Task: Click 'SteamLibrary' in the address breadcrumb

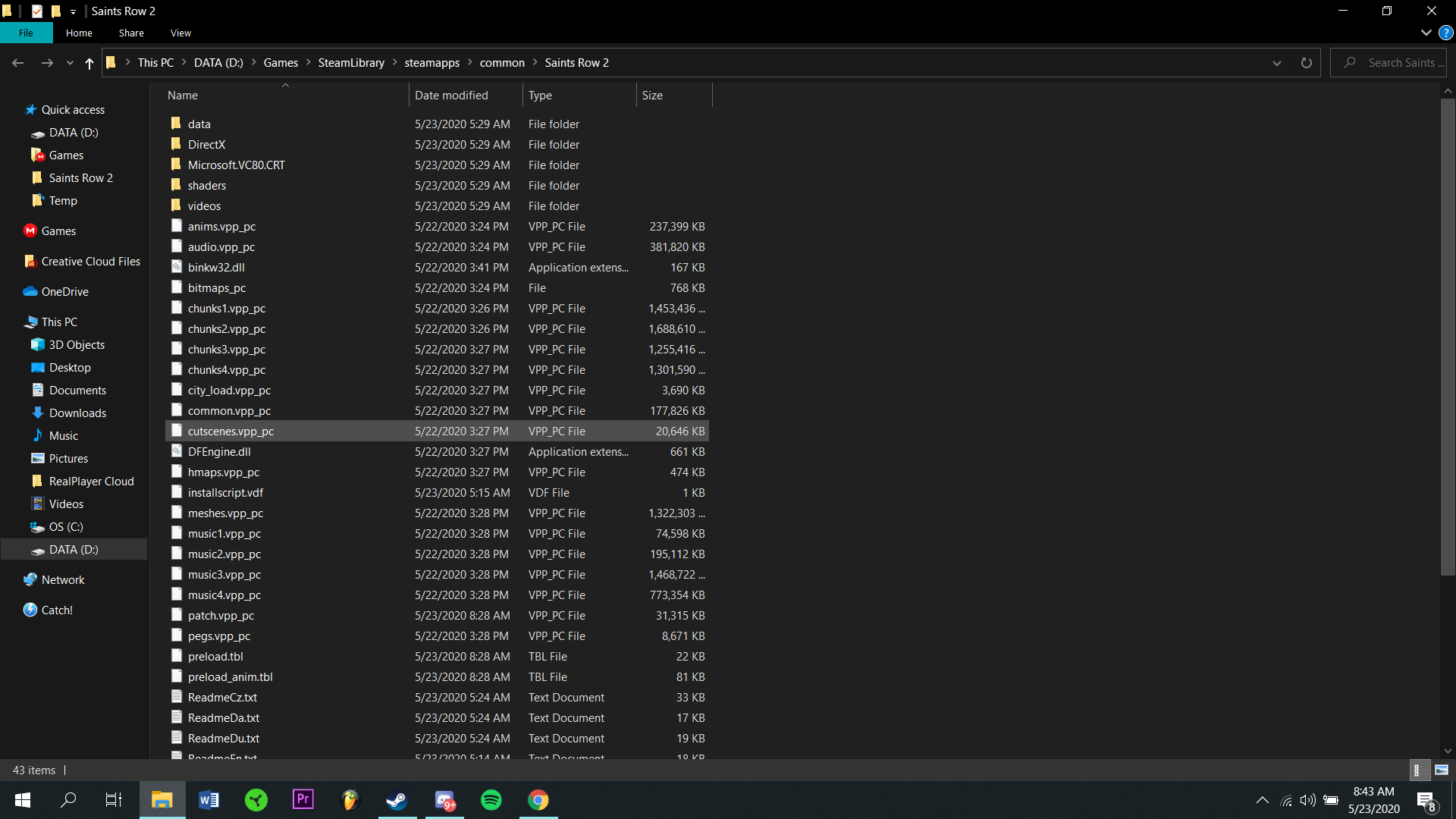Action: point(351,63)
